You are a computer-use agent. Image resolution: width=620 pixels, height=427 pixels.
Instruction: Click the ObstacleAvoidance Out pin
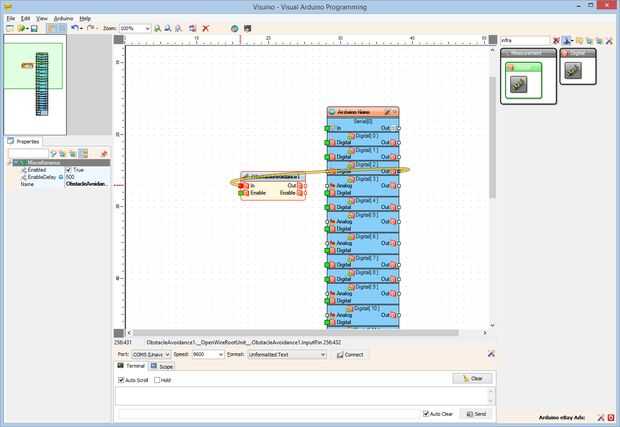point(305,185)
